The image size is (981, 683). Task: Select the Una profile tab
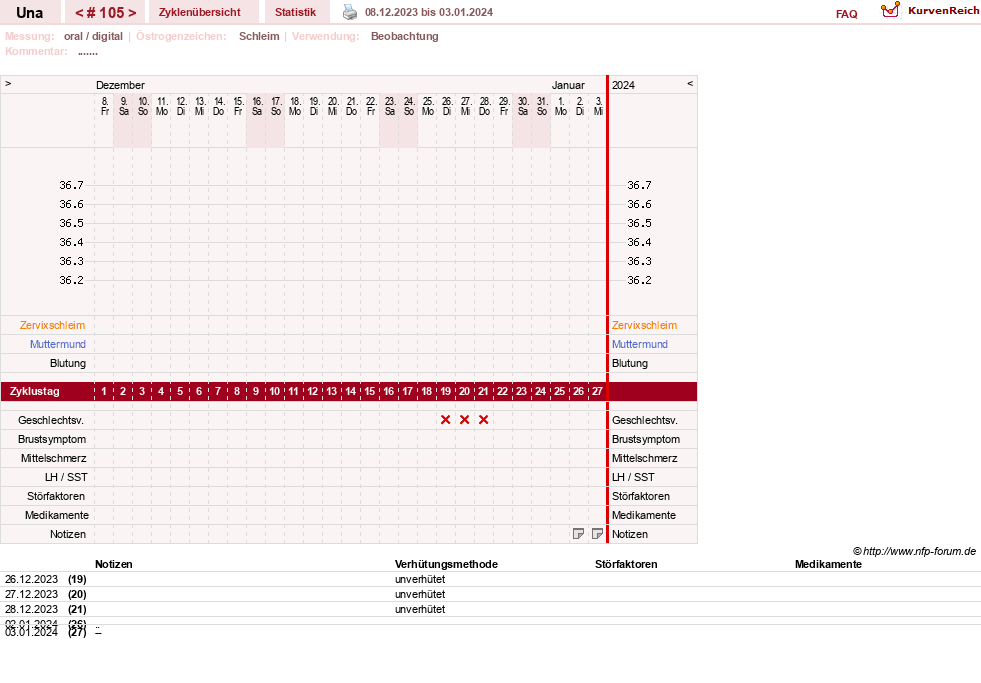click(29, 13)
